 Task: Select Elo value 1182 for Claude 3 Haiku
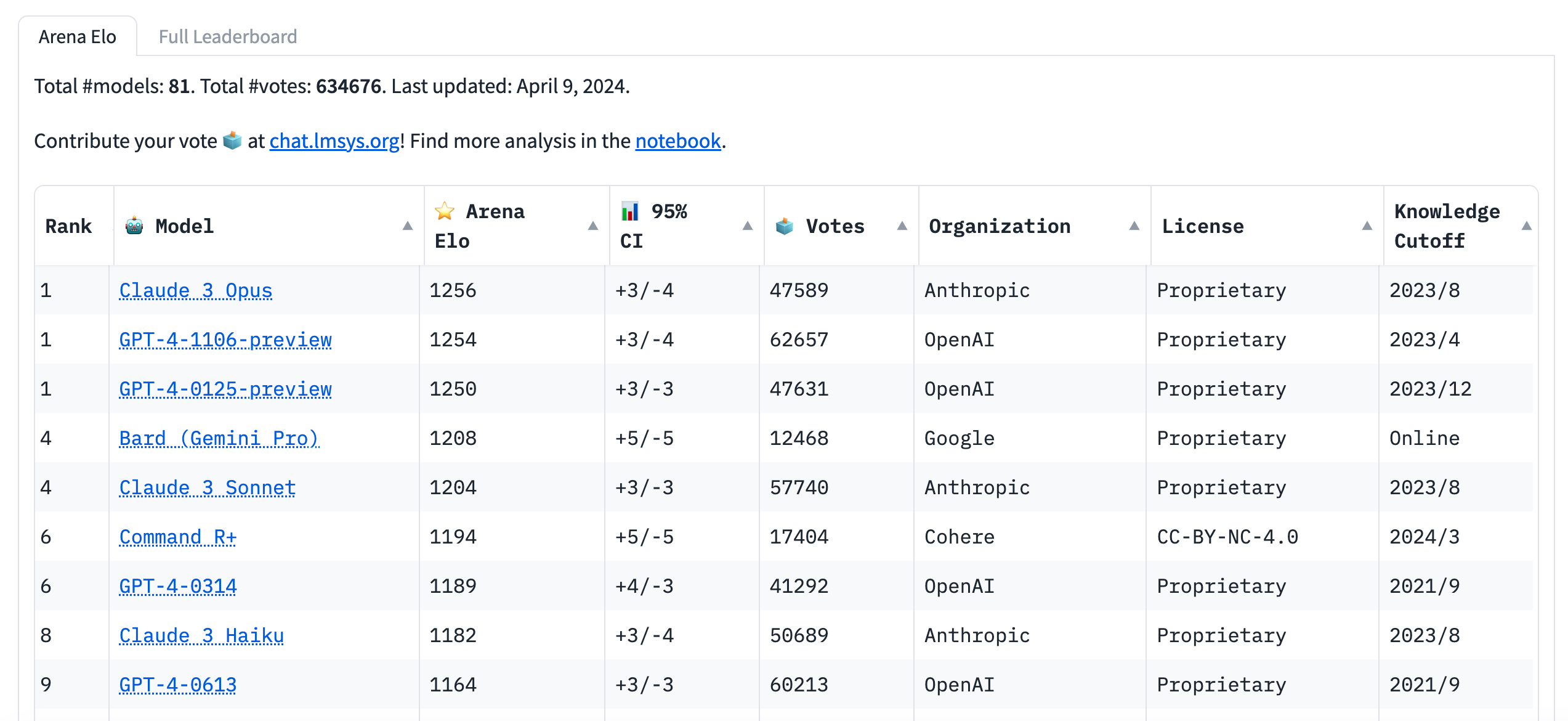click(x=453, y=635)
